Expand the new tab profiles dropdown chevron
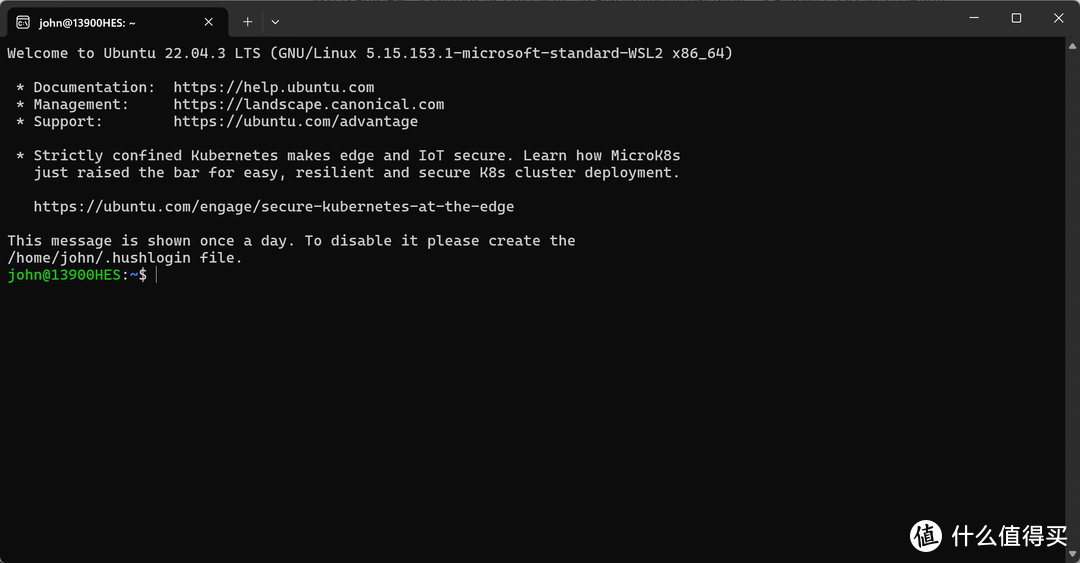The width and height of the screenshot is (1080, 563). click(x=275, y=21)
